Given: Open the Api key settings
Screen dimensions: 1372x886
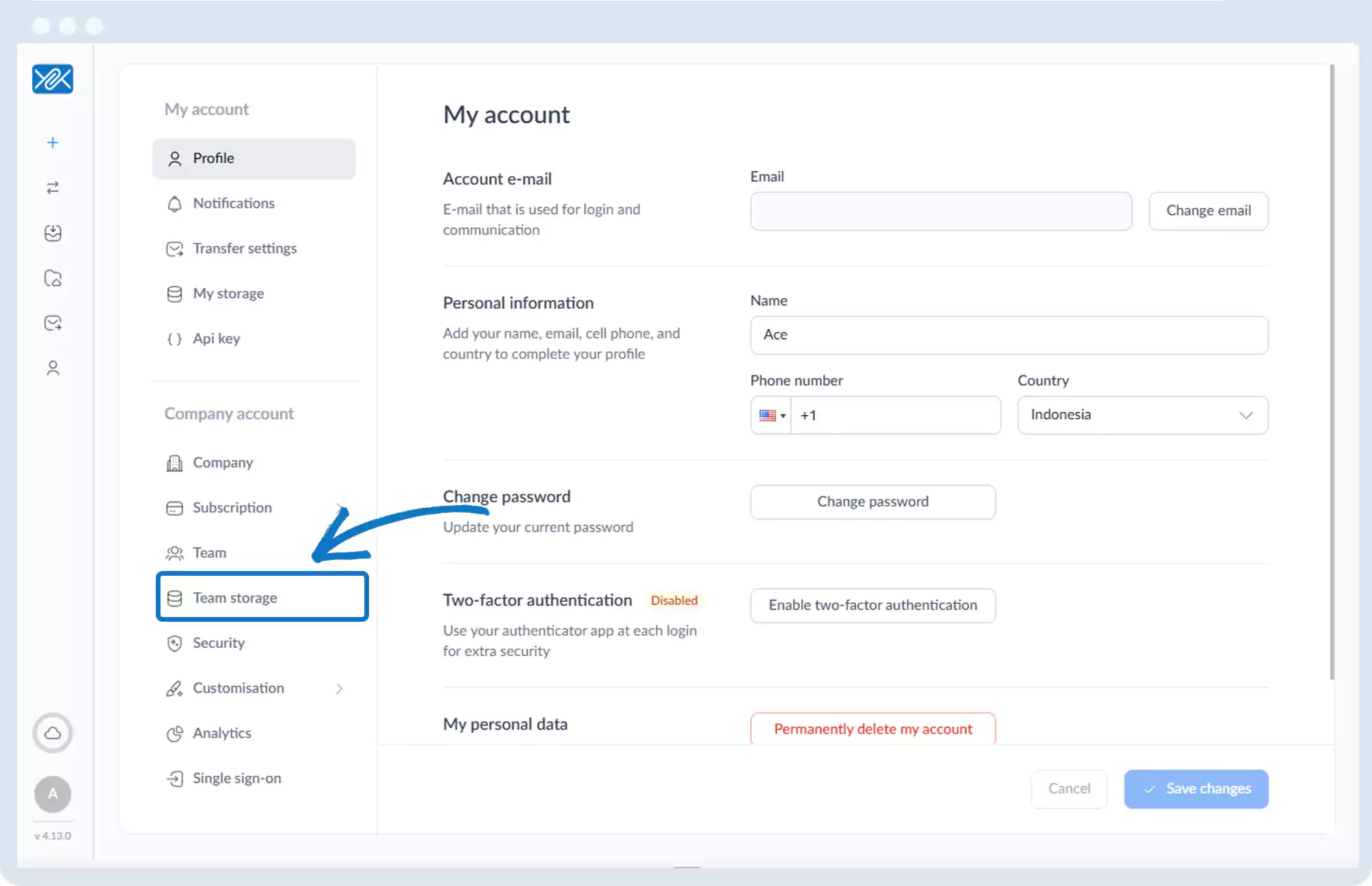Looking at the screenshot, I should coord(216,338).
